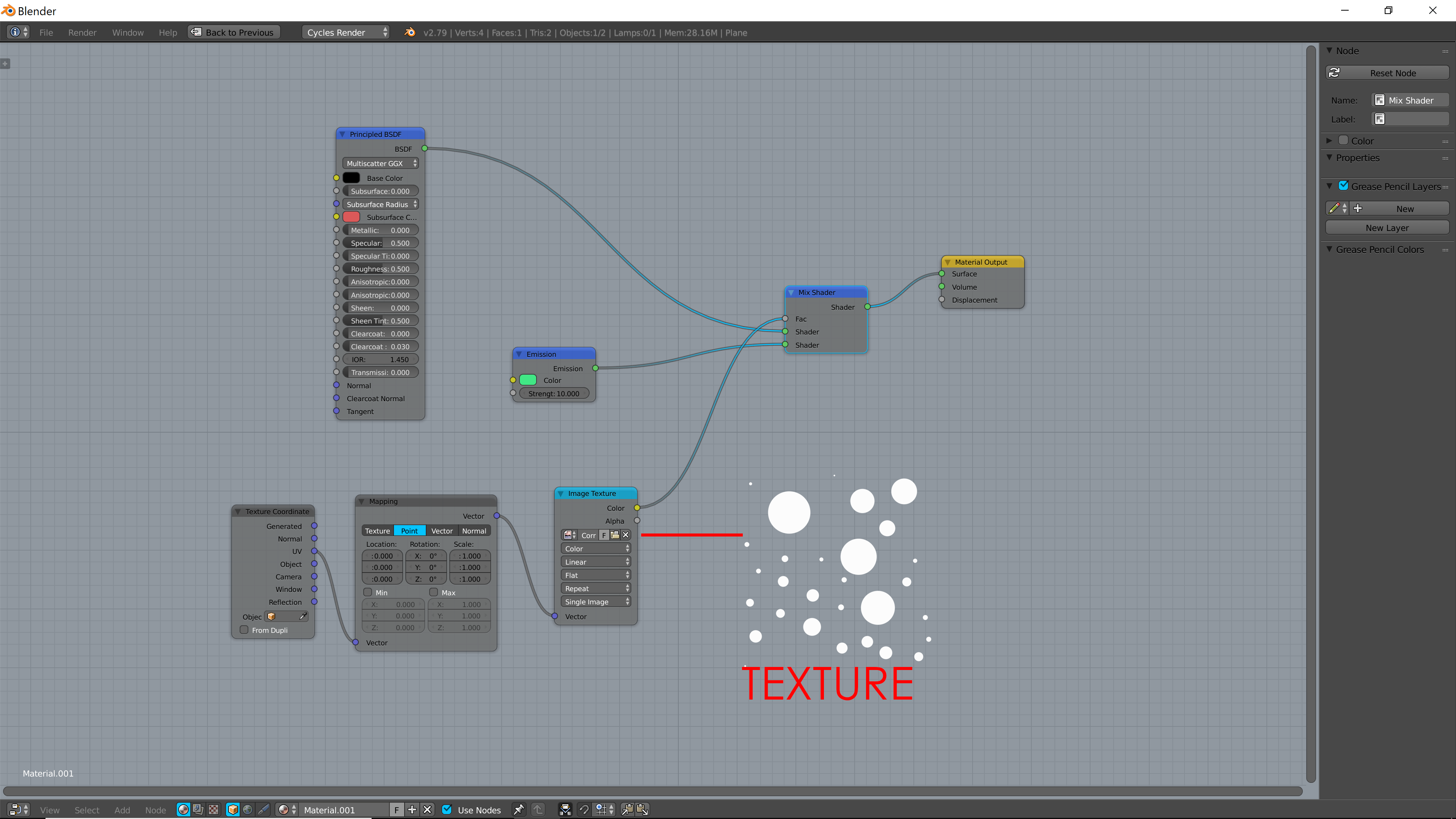Image resolution: width=1456 pixels, height=819 pixels.
Task: Open the Add menu in node editor
Action: click(x=122, y=810)
